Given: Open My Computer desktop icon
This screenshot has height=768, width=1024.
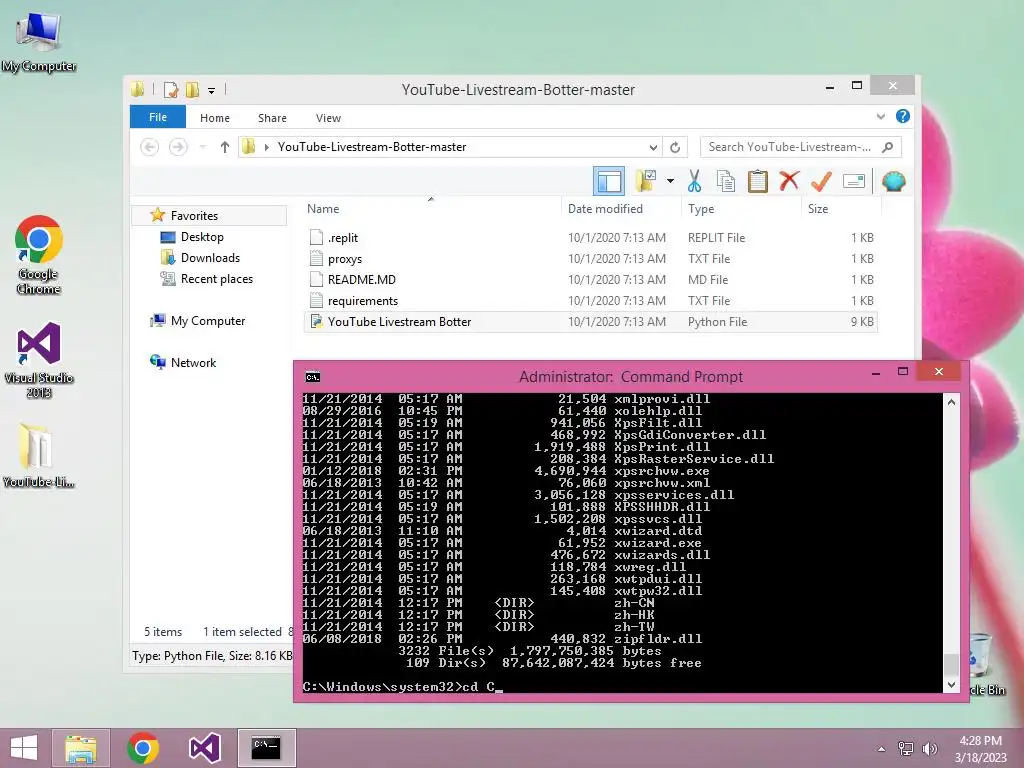Looking at the screenshot, I should [39, 42].
